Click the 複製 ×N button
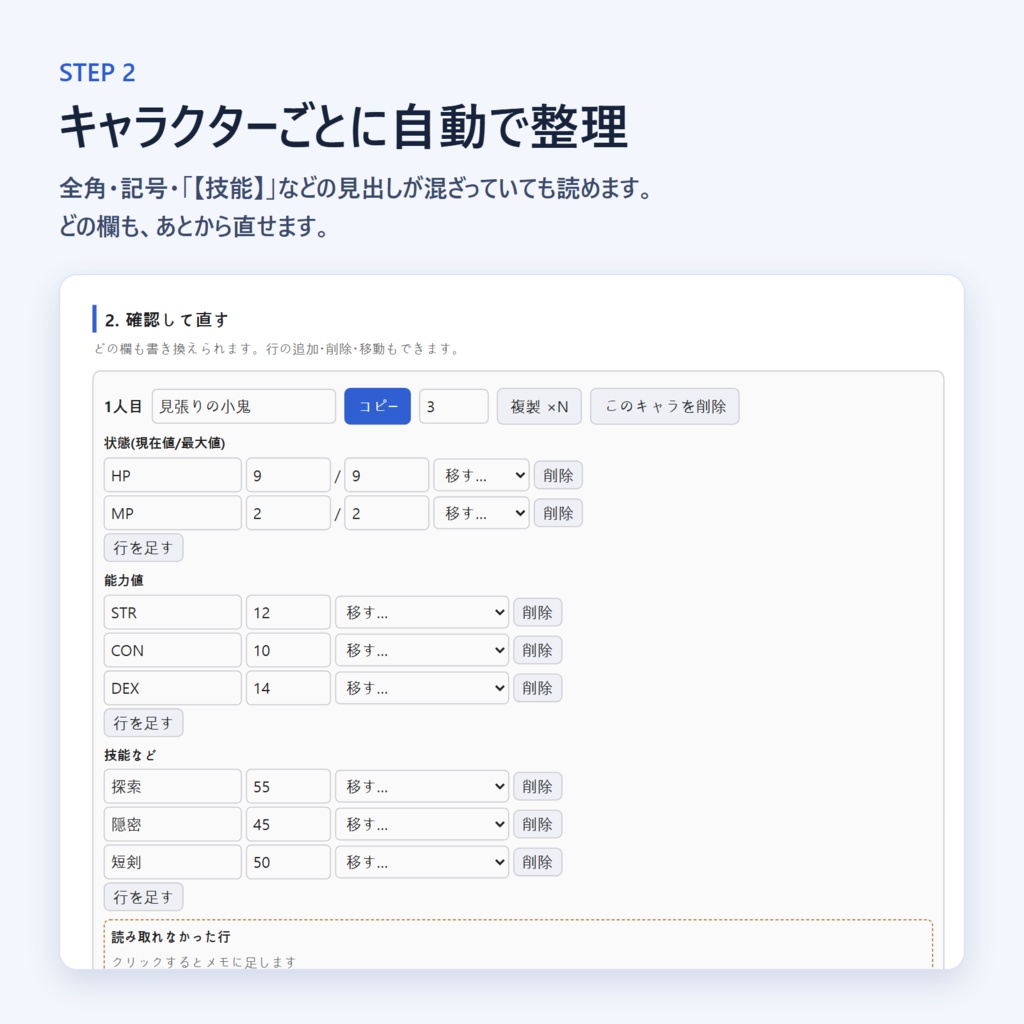1024x1024 pixels. (539, 406)
